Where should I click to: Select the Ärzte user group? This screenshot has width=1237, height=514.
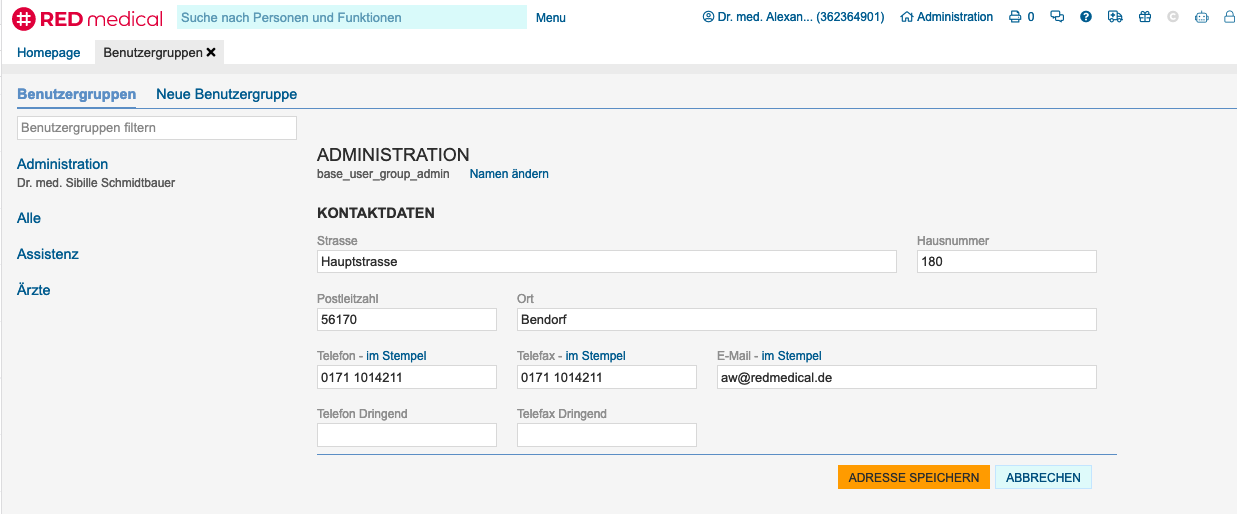click(x=34, y=290)
